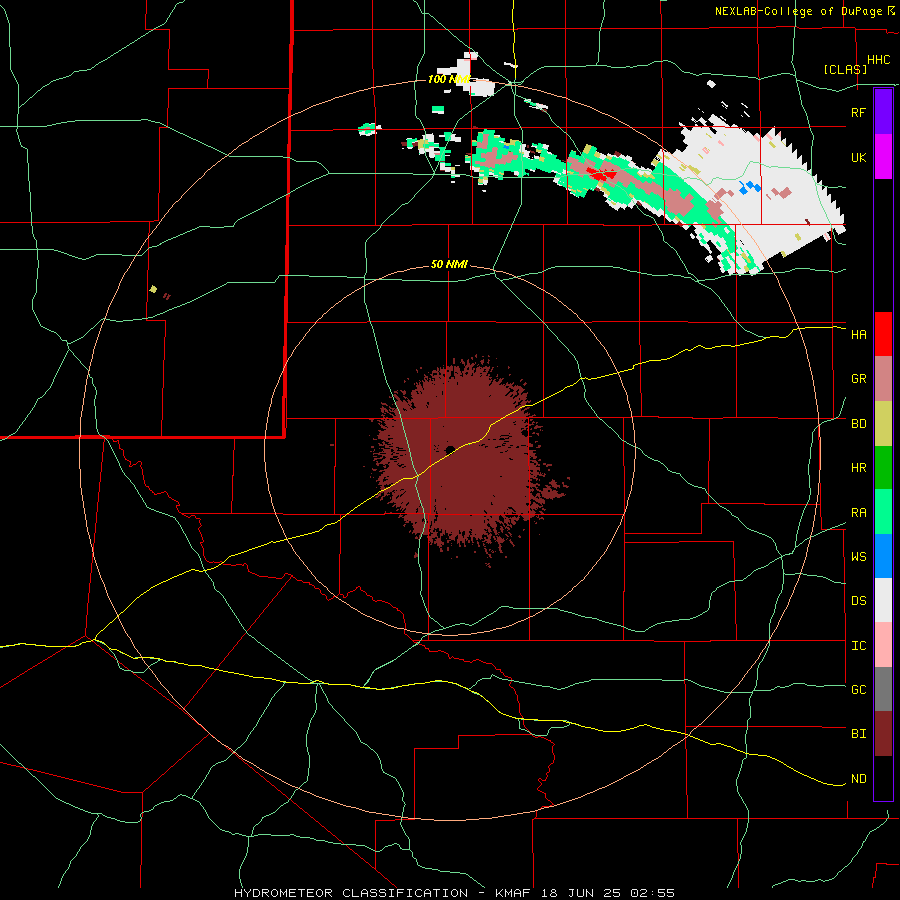Click the '50 NMI' range ring label

[449, 264]
